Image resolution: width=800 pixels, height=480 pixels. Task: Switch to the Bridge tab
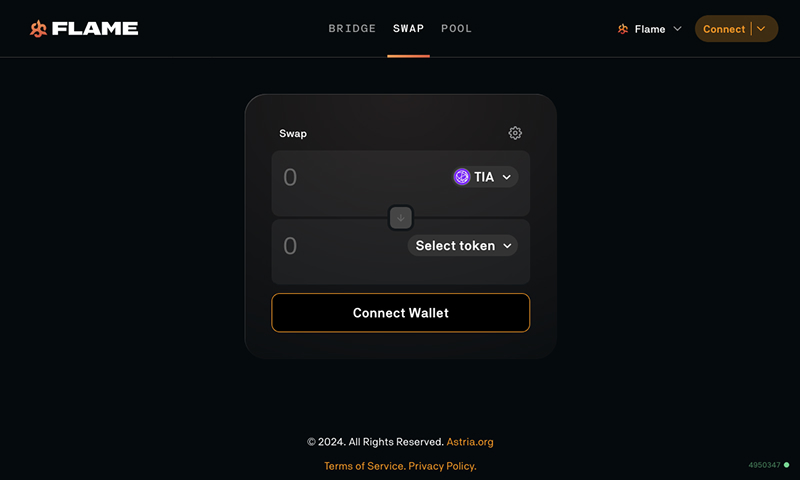tap(352, 29)
